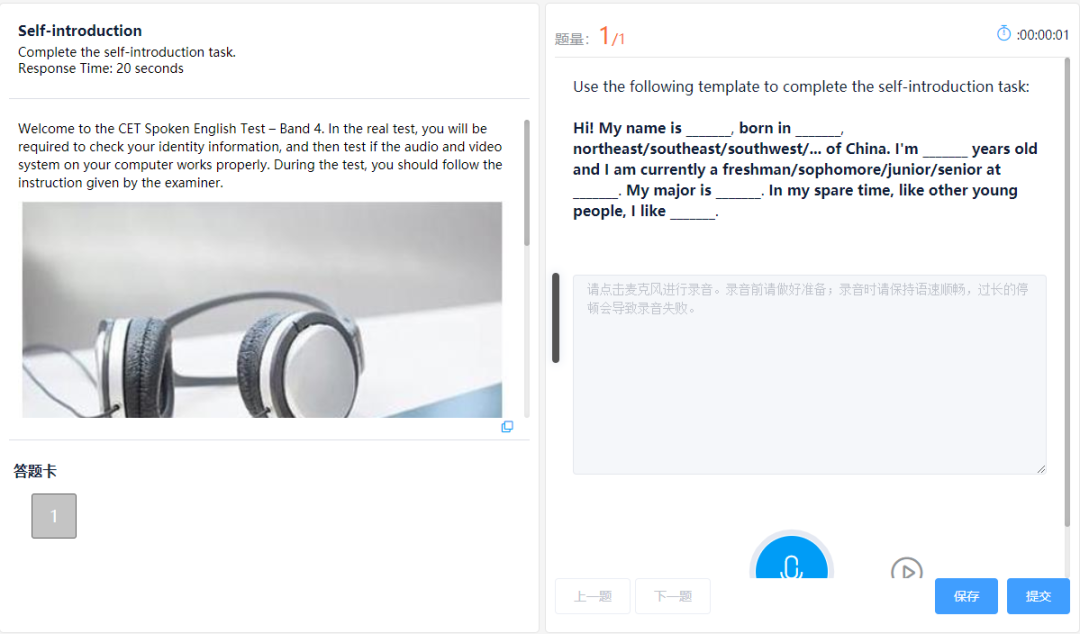Start recording with the blue microphone button
The height and width of the screenshot is (634, 1080).
[791, 558]
